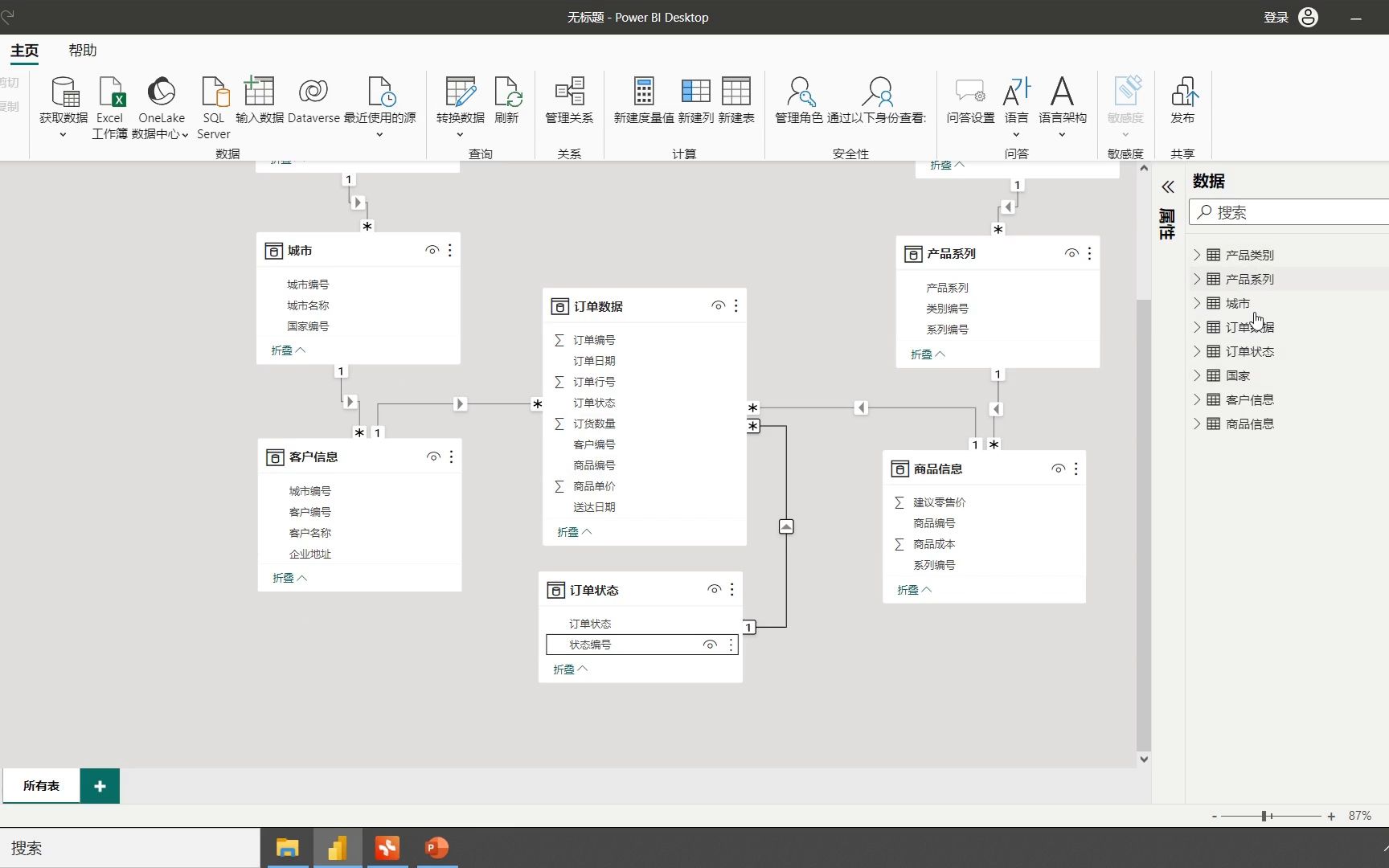The height and width of the screenshot is (868, 1389).
Task: Collapse the 城市 table card
Action: pyautogui.click(x=288, y=350)
